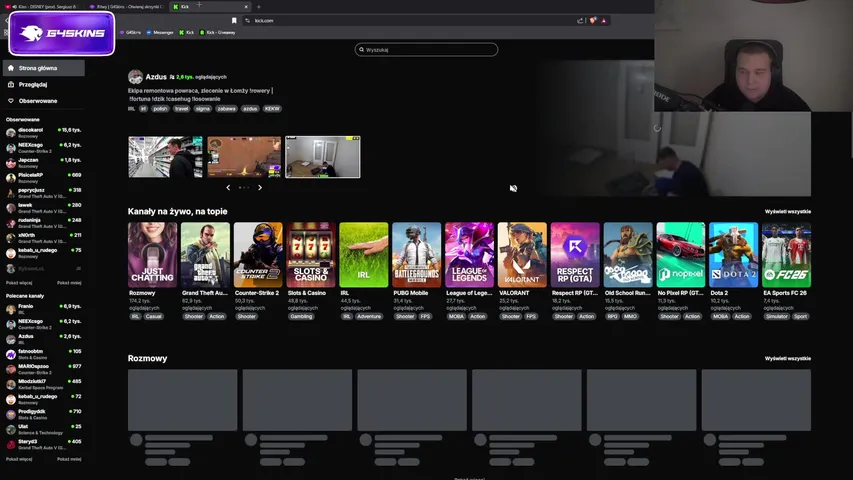This screenshot has height=480, width=853.
Task: Click the travel tag
Action: pyautogui.click(x=182, y=109)
